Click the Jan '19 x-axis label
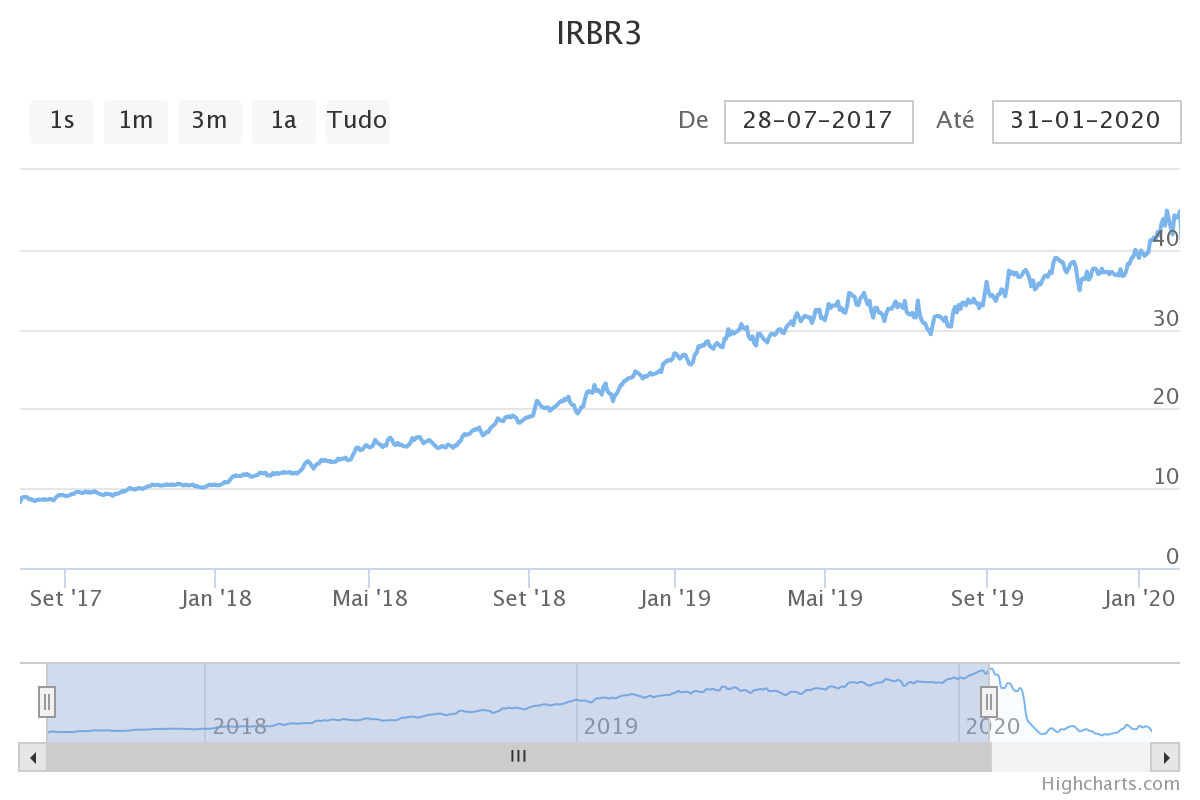The width and height of the screenshot is (1200, 800). [675, 599]
